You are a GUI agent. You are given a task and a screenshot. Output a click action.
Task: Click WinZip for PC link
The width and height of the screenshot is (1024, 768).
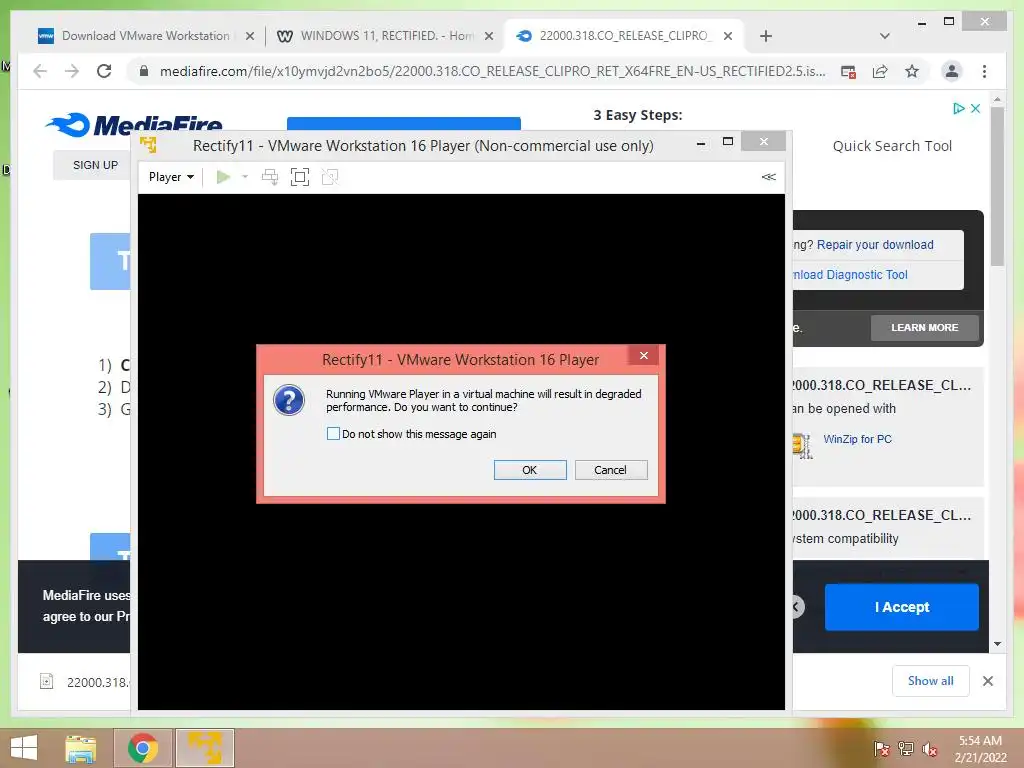coord(857,439)
